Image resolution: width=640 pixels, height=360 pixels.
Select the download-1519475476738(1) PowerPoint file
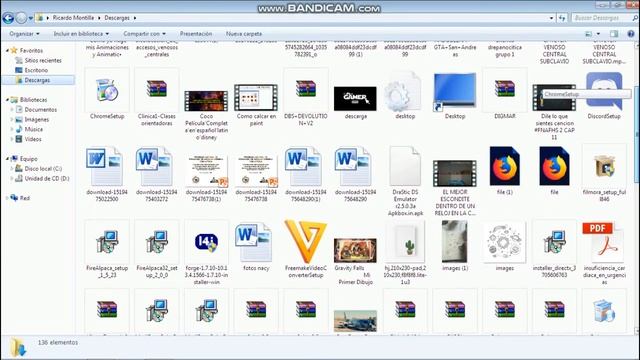[x=206, y=171]
